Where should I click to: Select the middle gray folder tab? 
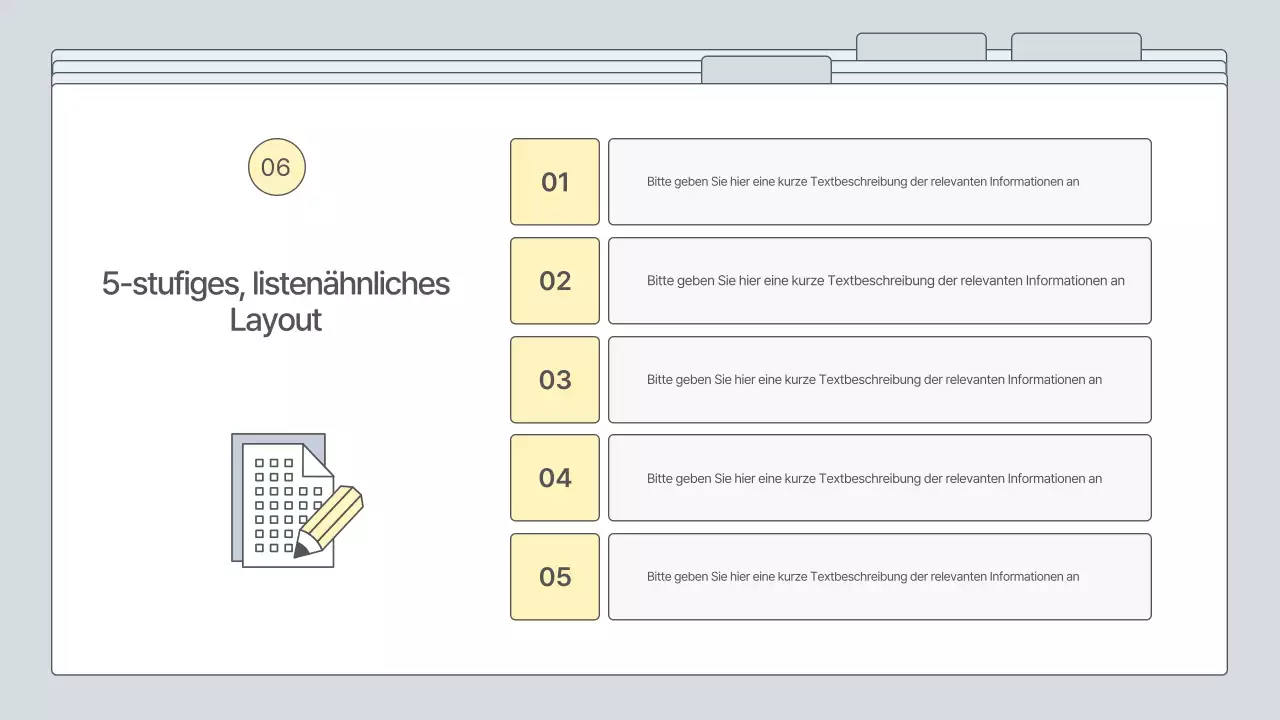click(921, 46)
